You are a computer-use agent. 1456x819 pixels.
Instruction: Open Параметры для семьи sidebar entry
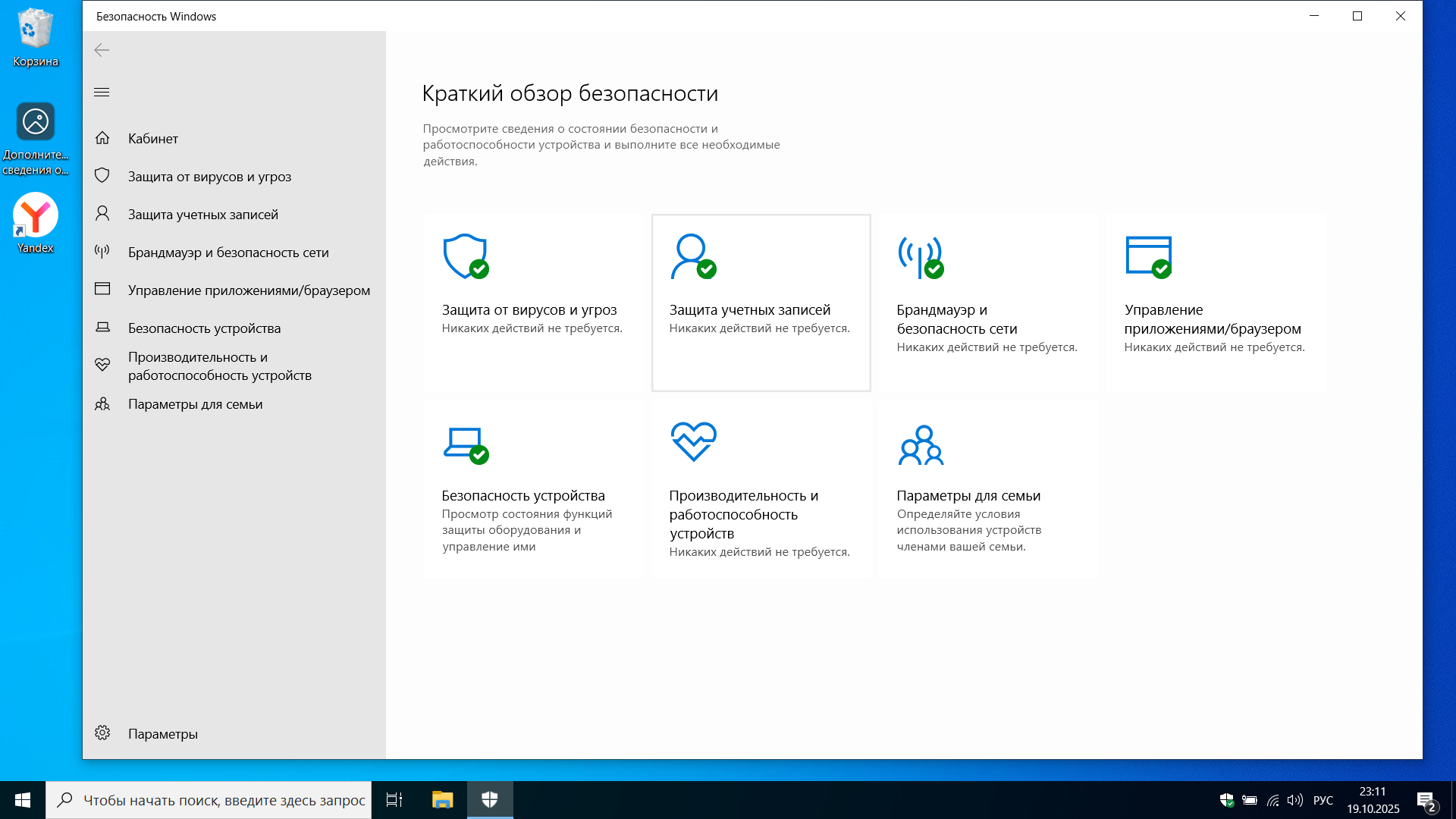(x=195, y=404)
